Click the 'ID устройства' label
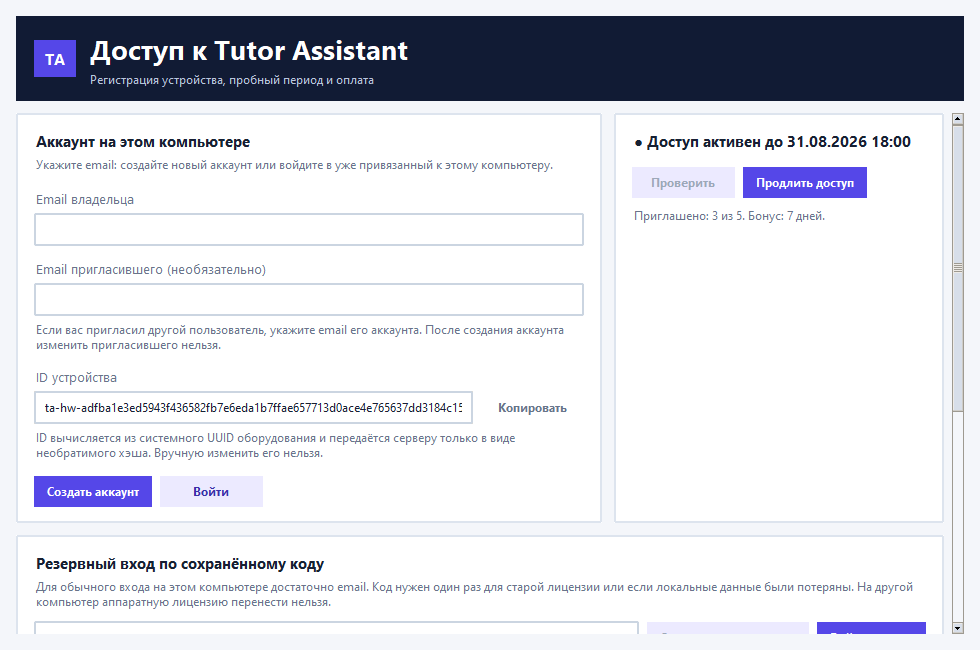The width and height of the screenshot is (980, 650). [76, 378]
